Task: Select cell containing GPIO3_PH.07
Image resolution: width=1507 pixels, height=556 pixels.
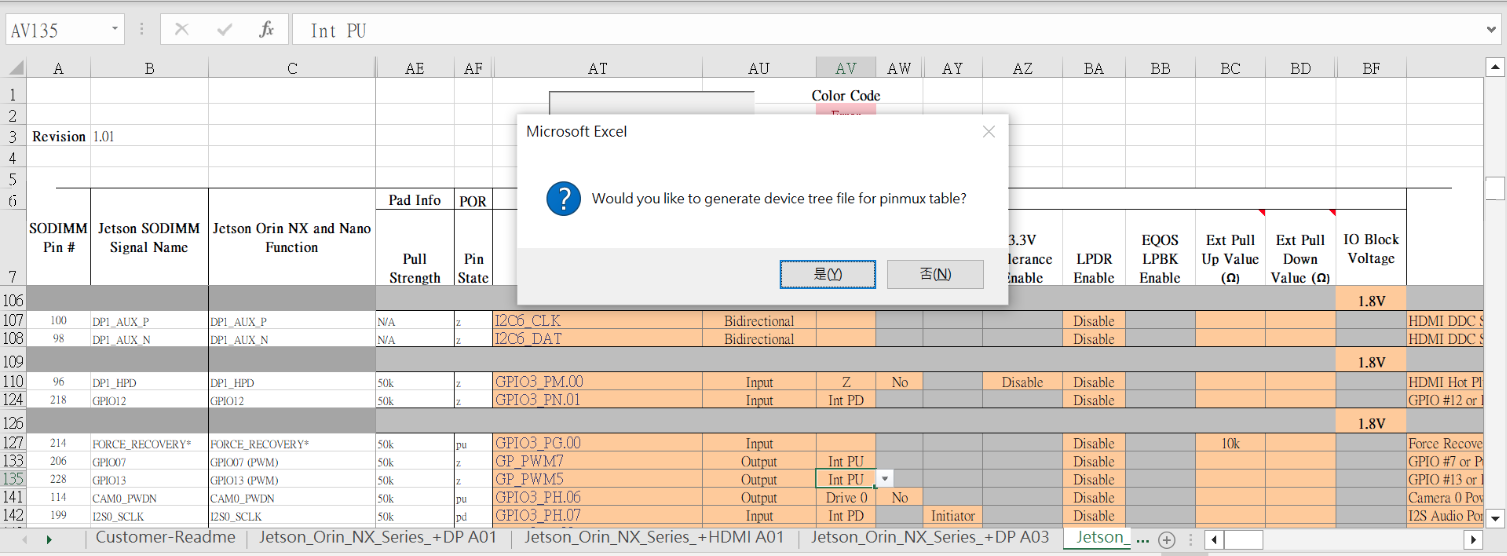Action: pos(597,515)
